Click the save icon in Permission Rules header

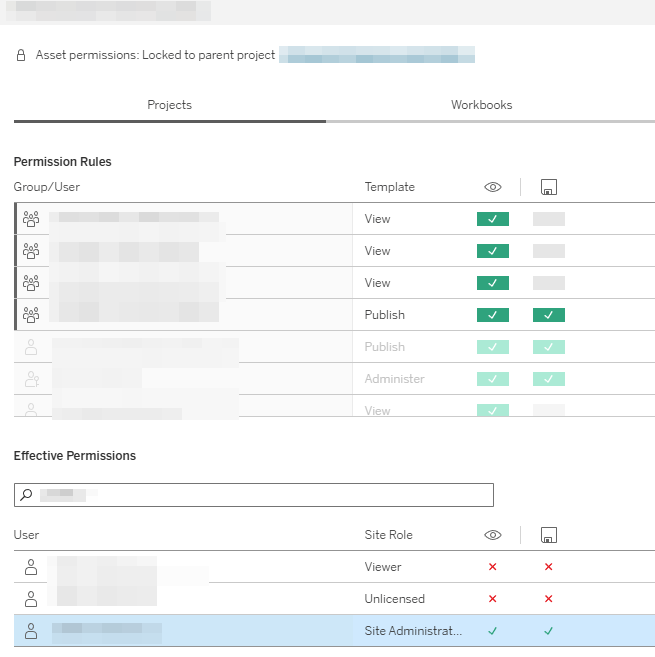pyautogui.click(x=548, y=187)
